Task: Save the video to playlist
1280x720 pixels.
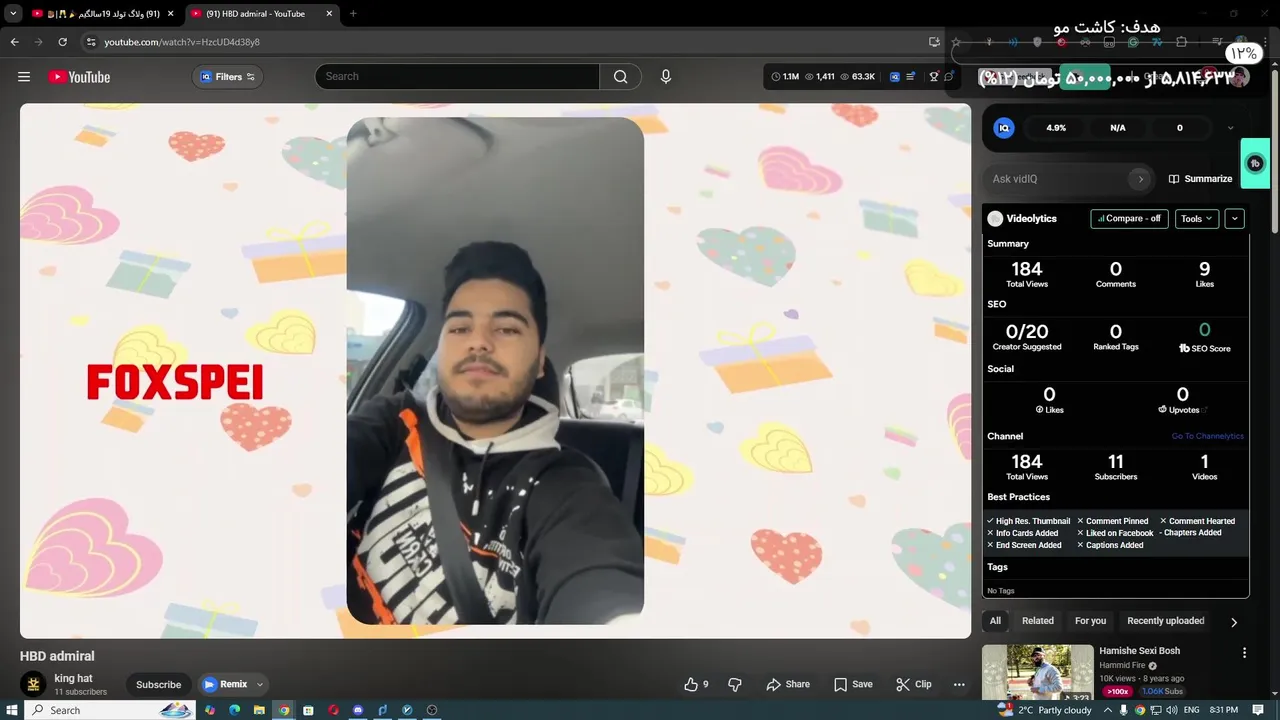Action: pyautogui.click(x=853, y=684)
